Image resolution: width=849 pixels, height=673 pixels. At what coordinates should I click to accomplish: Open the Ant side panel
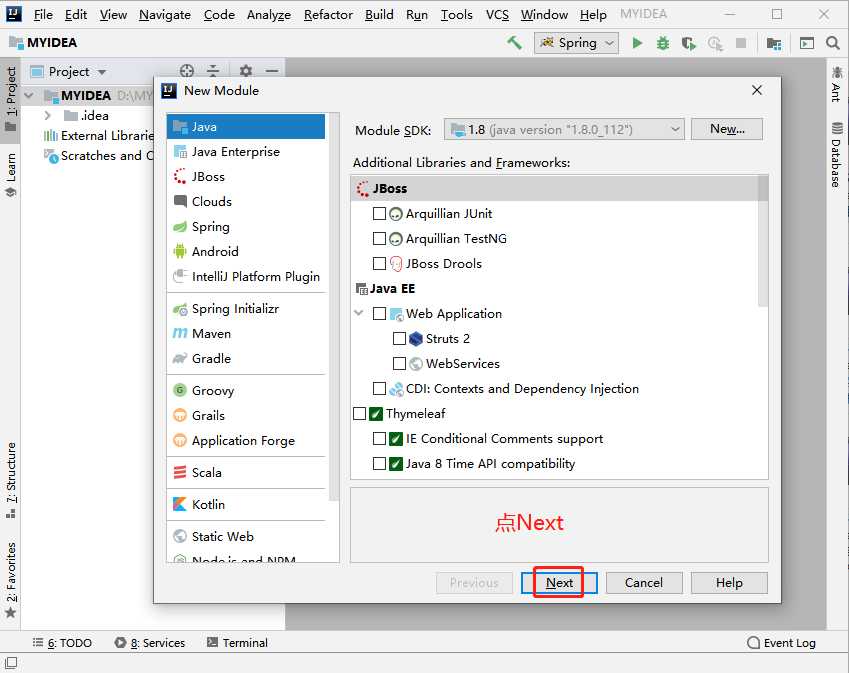click(x=837, y=84)
